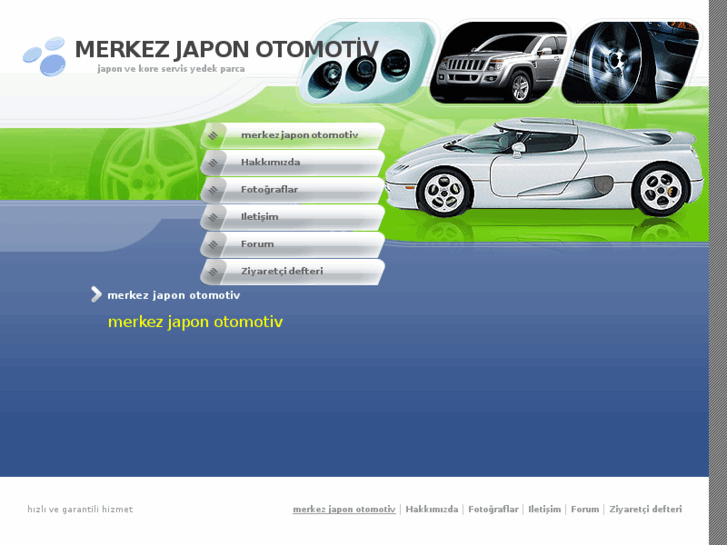The image size is (727, 545).
Task: Open Forum in the center menu
Action: [293, 244]
